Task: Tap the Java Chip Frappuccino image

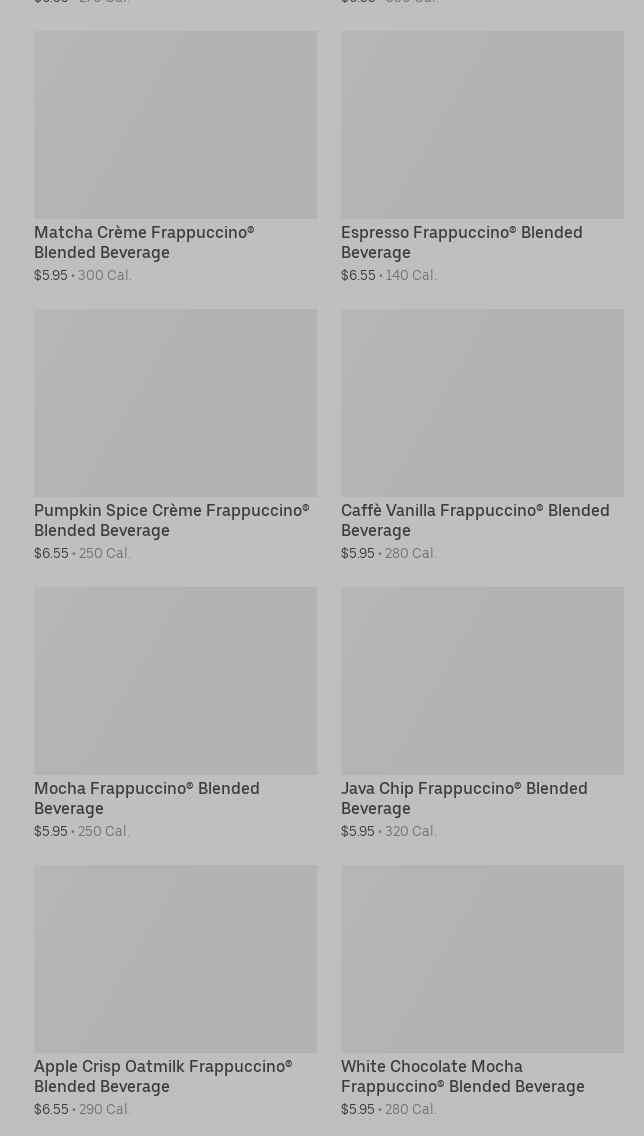Action: point(482,680)
